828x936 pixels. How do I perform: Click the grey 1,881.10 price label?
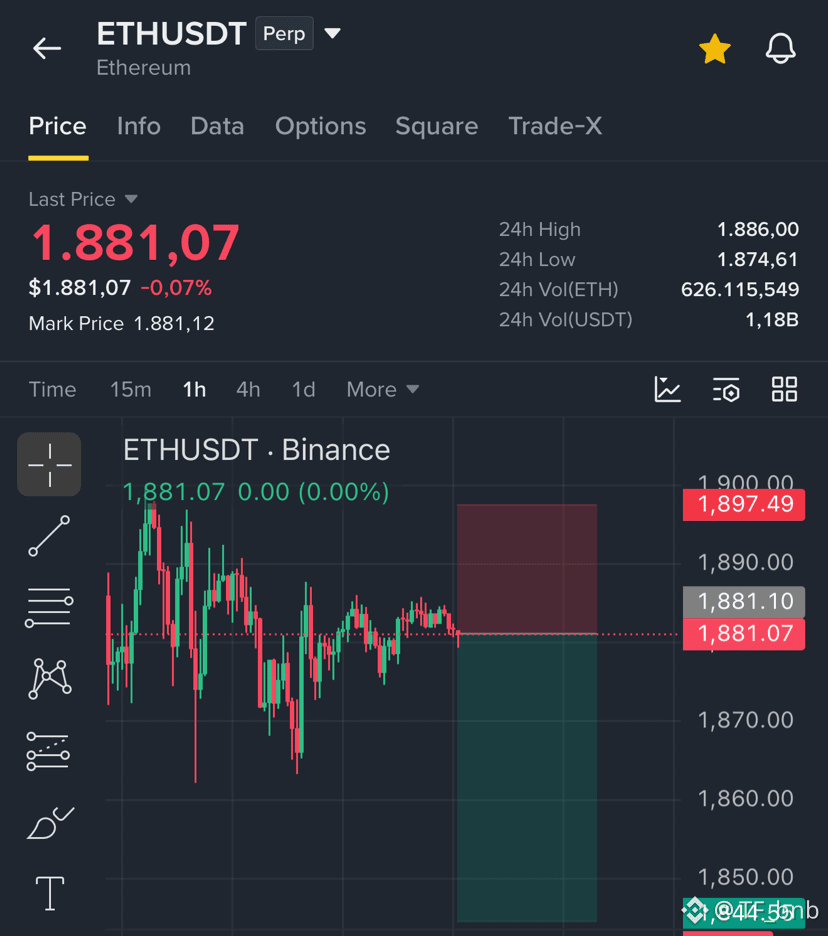[744, 602]
